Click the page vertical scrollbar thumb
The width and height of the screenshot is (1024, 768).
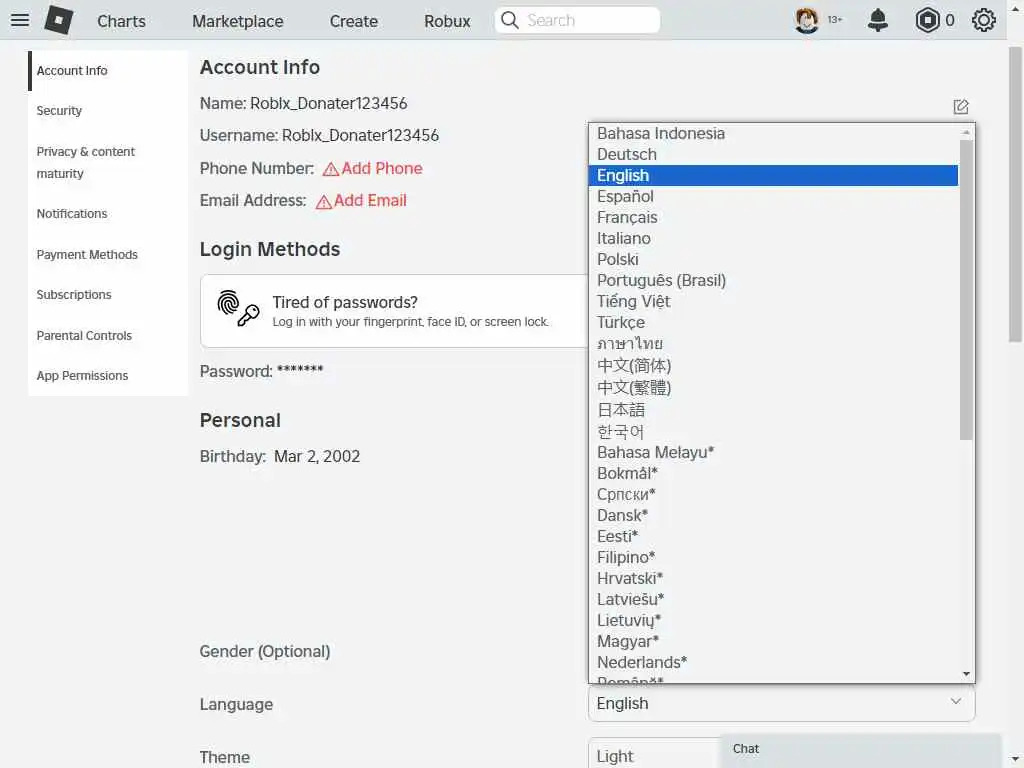click(x=1016, y=195)
